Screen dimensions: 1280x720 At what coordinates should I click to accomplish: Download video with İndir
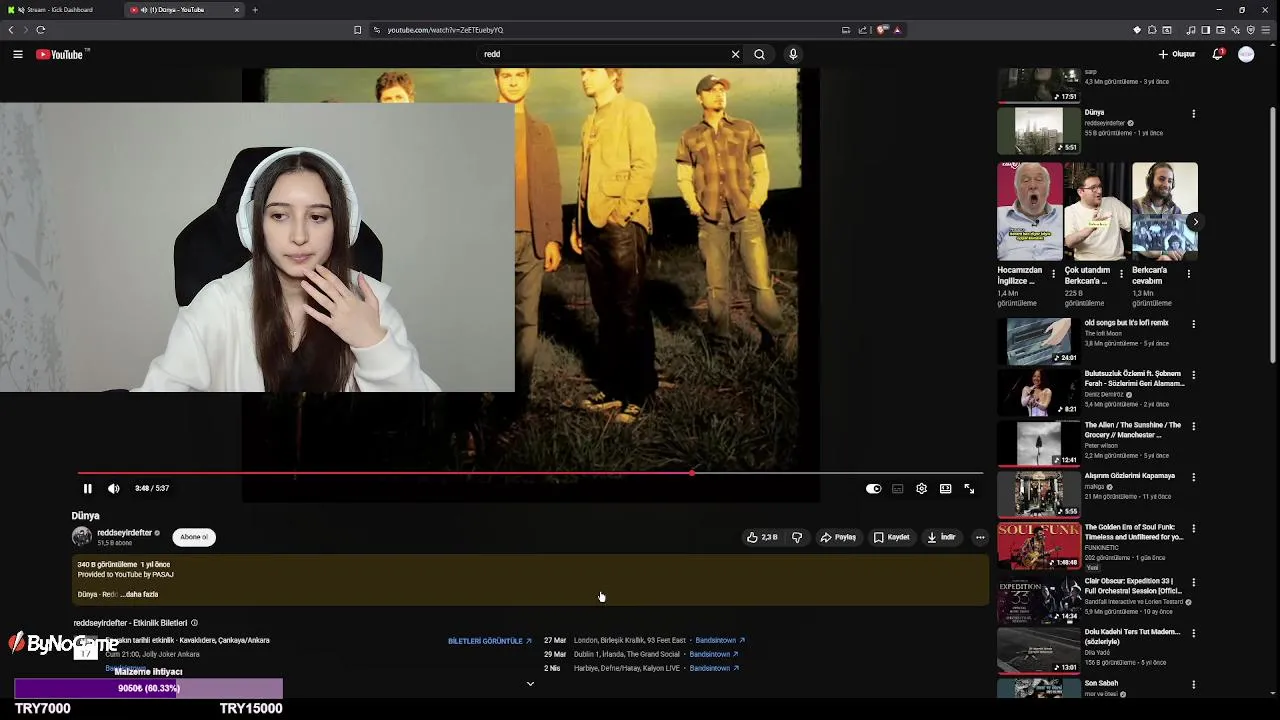point(941,537)
